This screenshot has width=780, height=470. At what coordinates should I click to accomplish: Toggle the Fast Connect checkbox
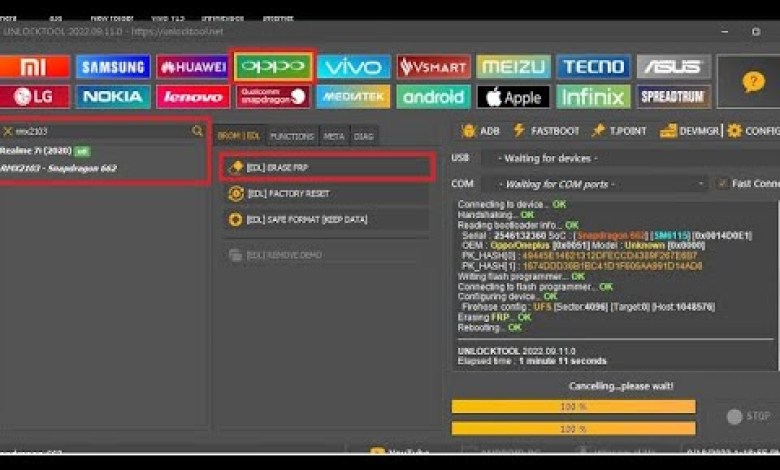coord(723,183)
